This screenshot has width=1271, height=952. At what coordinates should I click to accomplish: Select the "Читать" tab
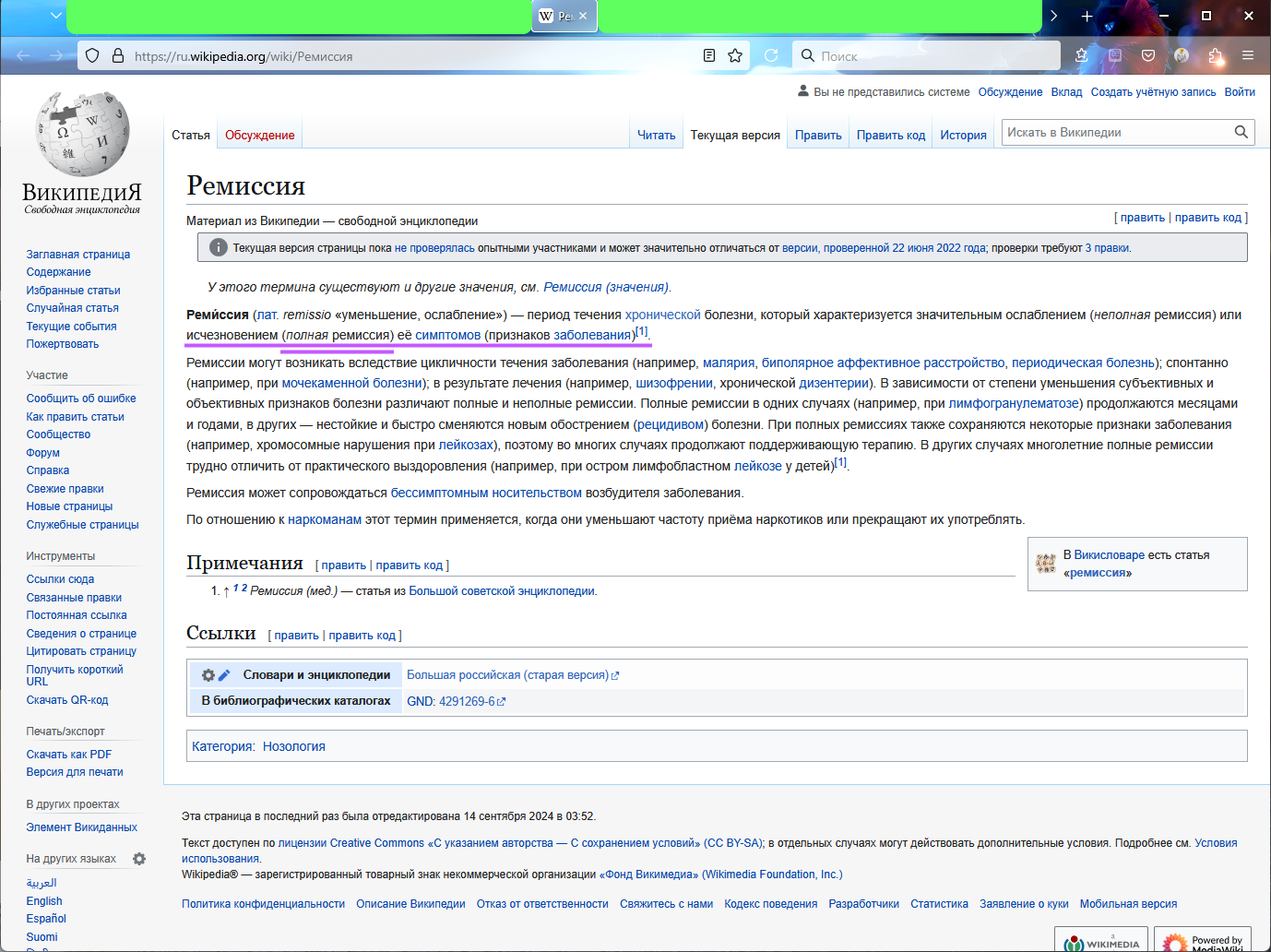pos(657,135)
